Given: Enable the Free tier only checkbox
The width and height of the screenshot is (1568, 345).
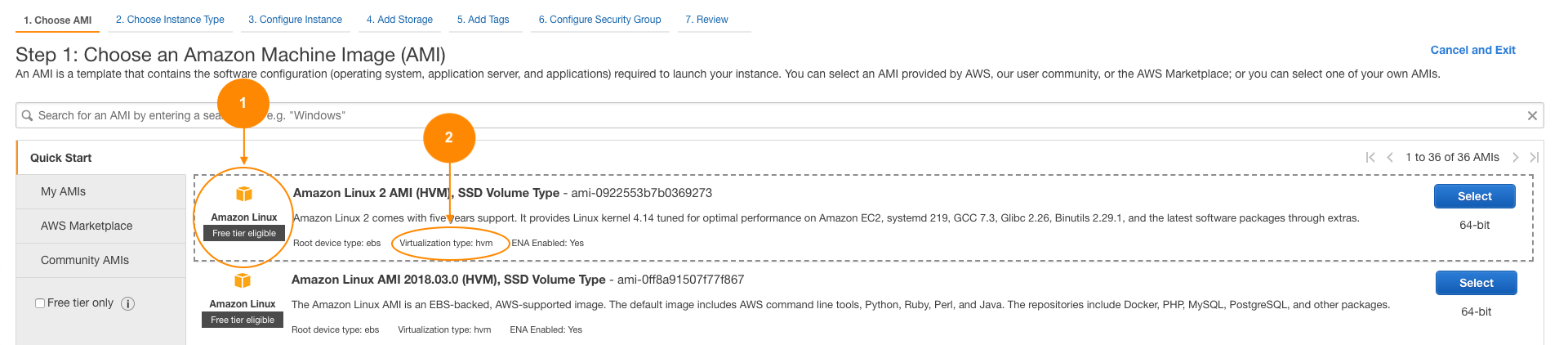Looking at the screenshot, I should (x=40, y=303).
